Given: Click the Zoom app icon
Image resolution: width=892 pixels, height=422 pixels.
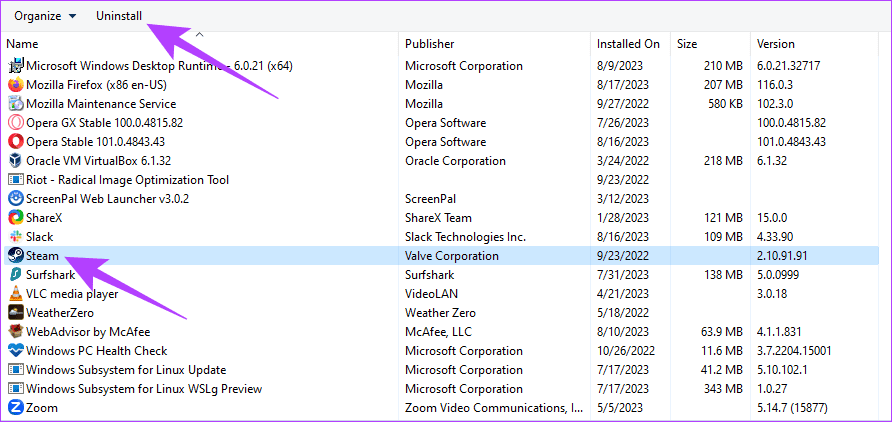Looking at the screenshot, I should (x=16, y=407).
